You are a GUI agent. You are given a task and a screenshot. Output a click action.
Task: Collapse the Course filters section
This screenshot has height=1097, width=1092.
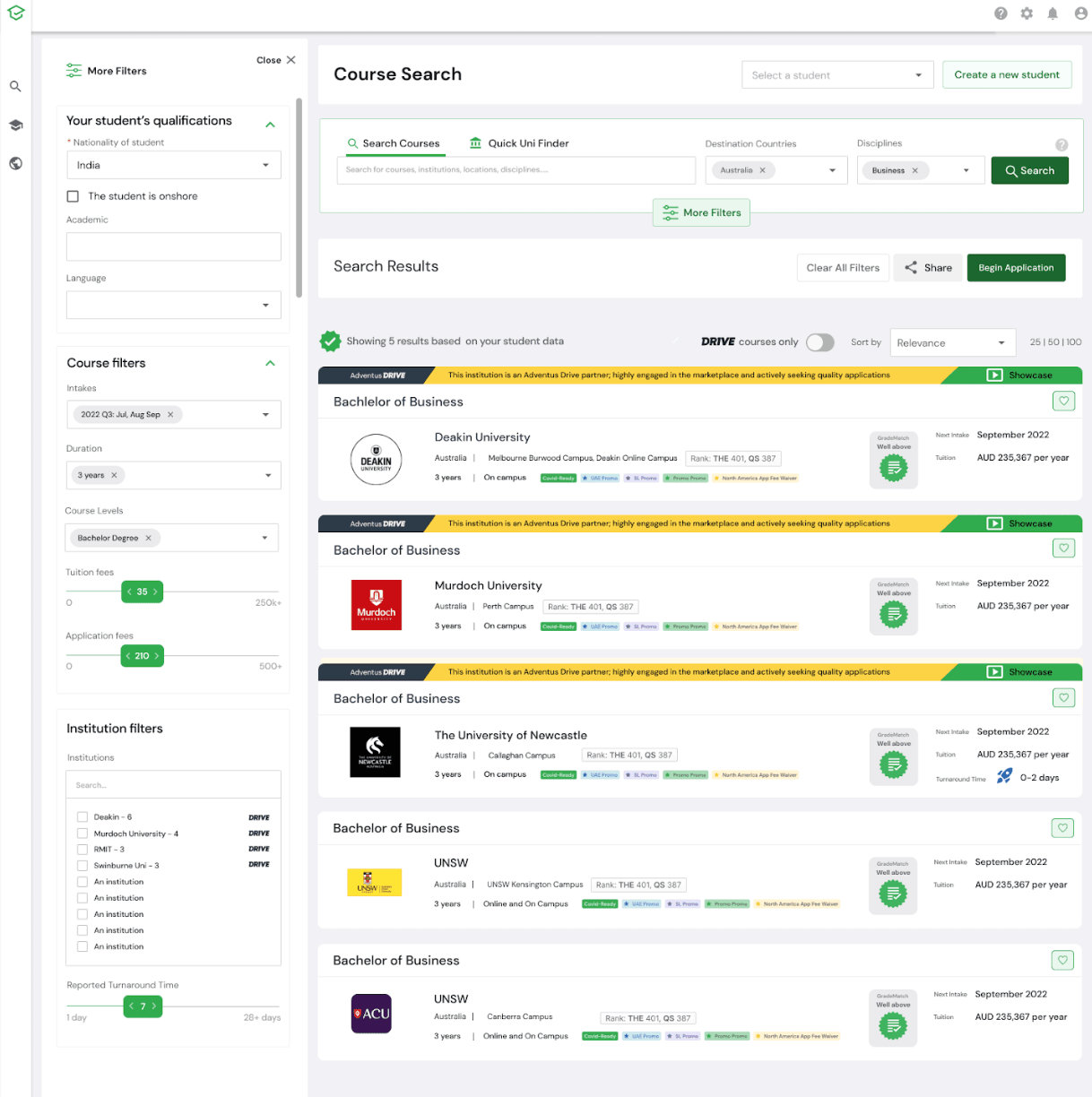click(270, 363)
